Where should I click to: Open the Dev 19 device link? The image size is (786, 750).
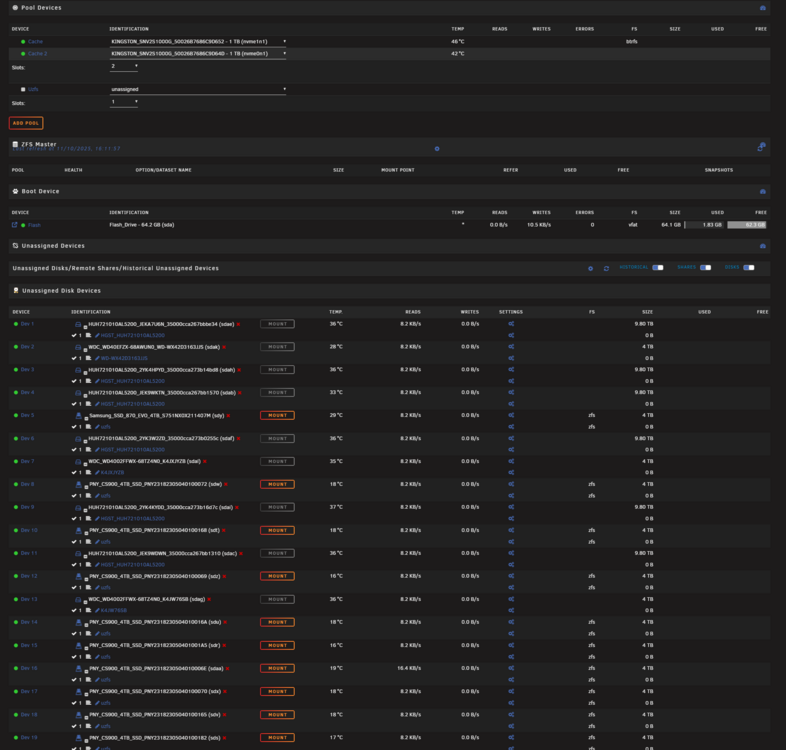click(x=29, y=737)
